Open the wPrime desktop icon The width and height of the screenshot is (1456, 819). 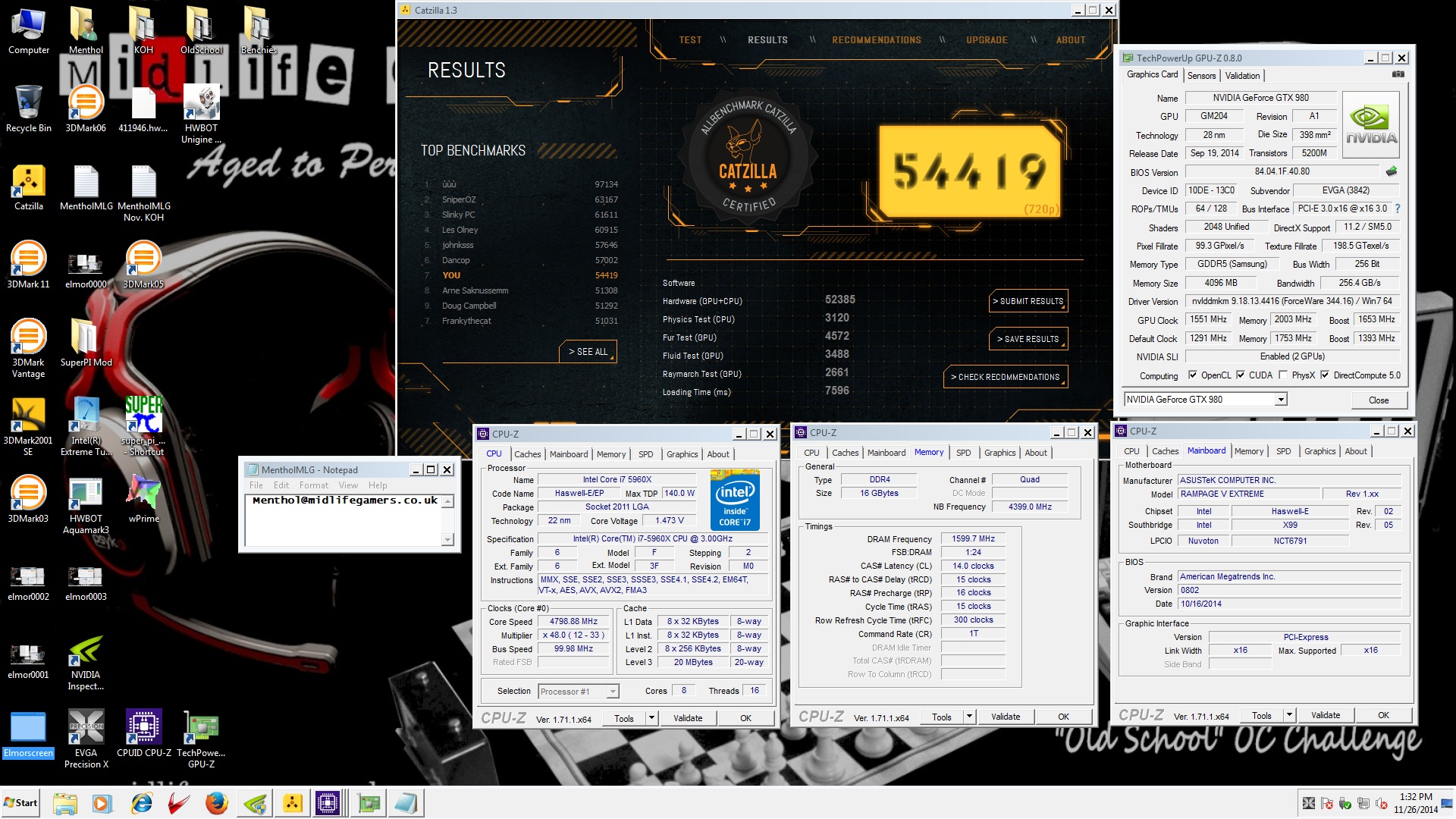(x=143, y=499)
